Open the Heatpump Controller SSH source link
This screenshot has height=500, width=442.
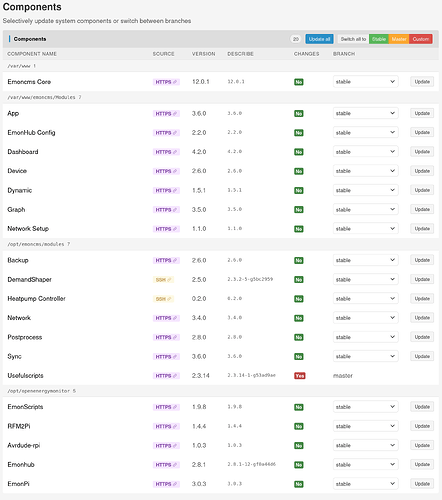point(163,299)
